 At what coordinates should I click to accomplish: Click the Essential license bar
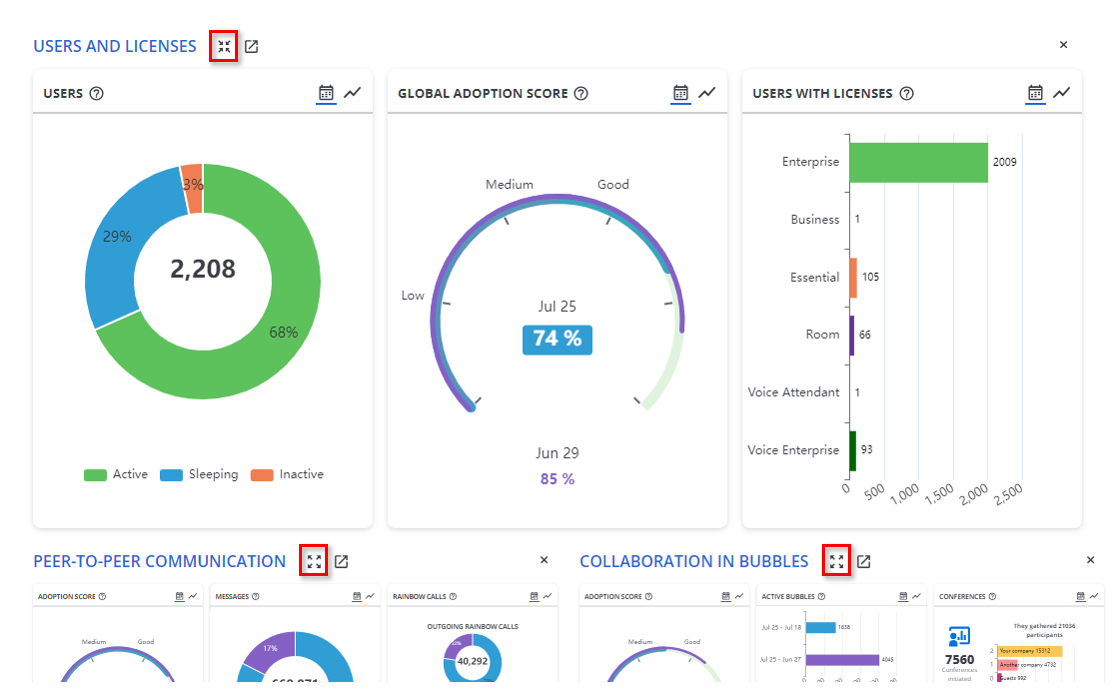click(853, 277)
